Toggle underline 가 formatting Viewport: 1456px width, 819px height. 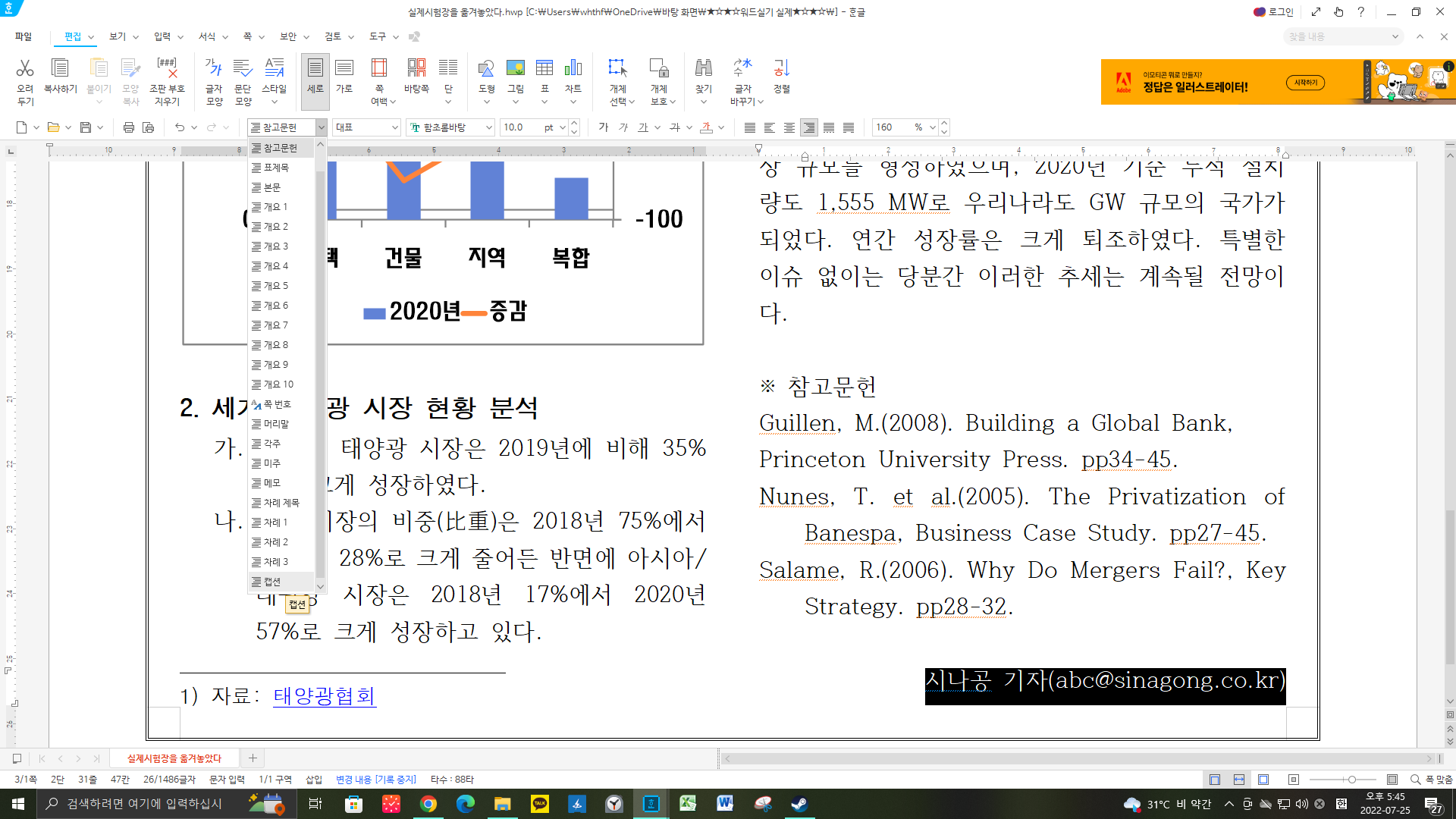point(643,127)
